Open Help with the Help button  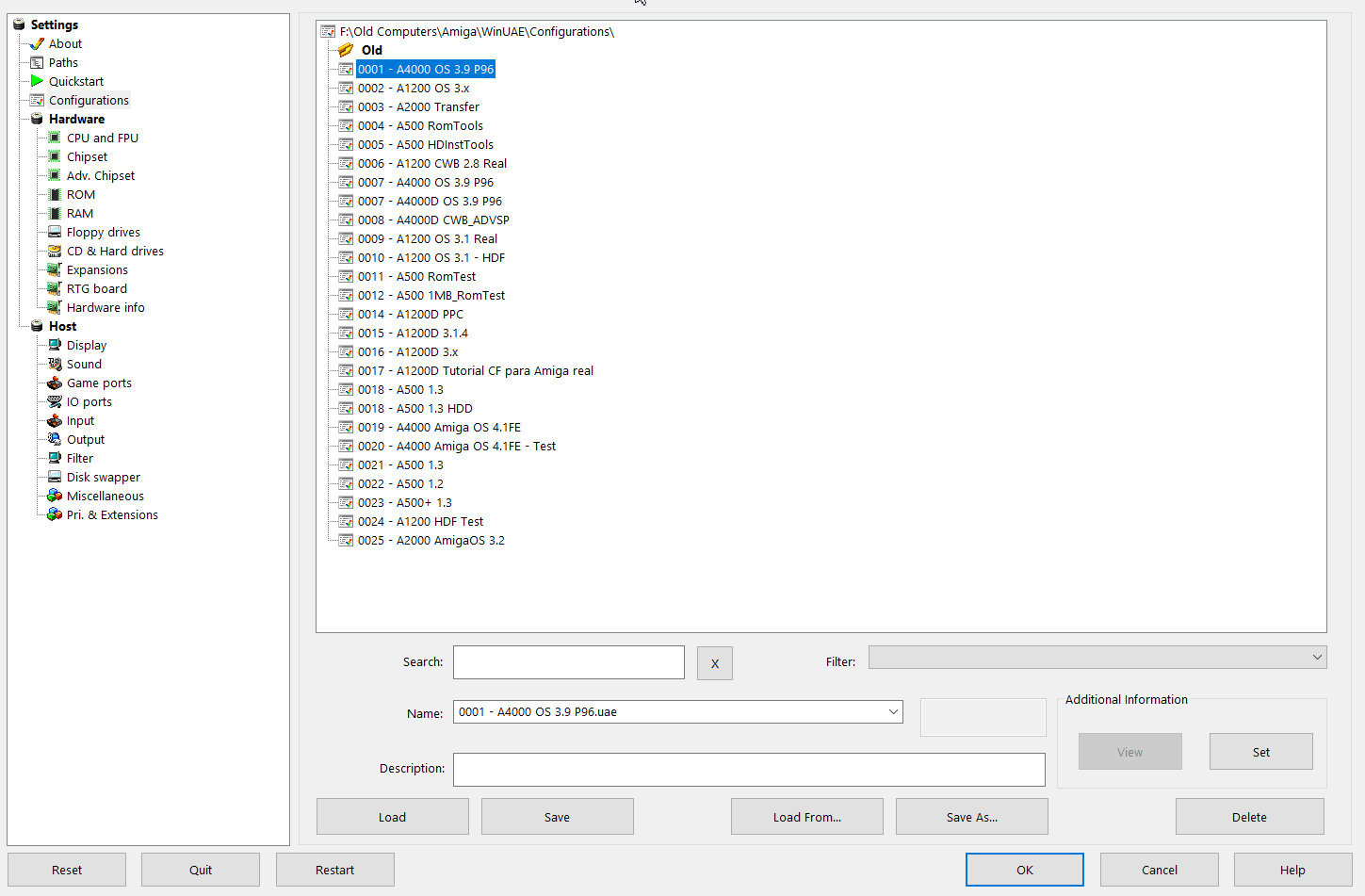pos(1292,870)
